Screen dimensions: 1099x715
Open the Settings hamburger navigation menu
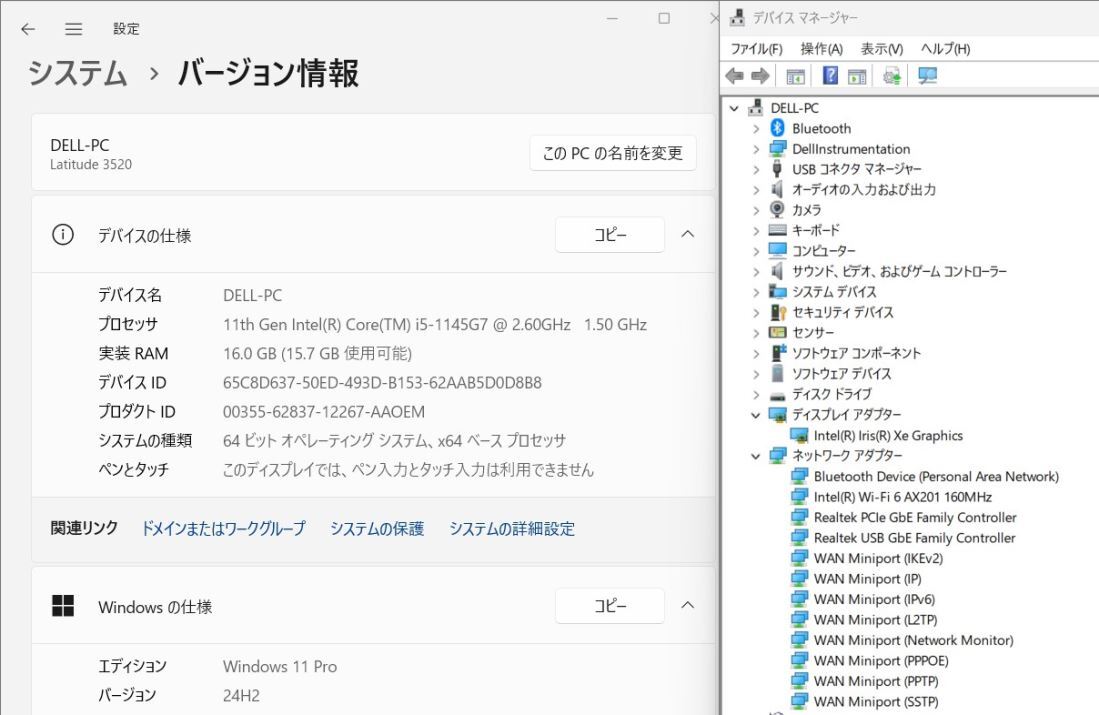pos(73,29)
